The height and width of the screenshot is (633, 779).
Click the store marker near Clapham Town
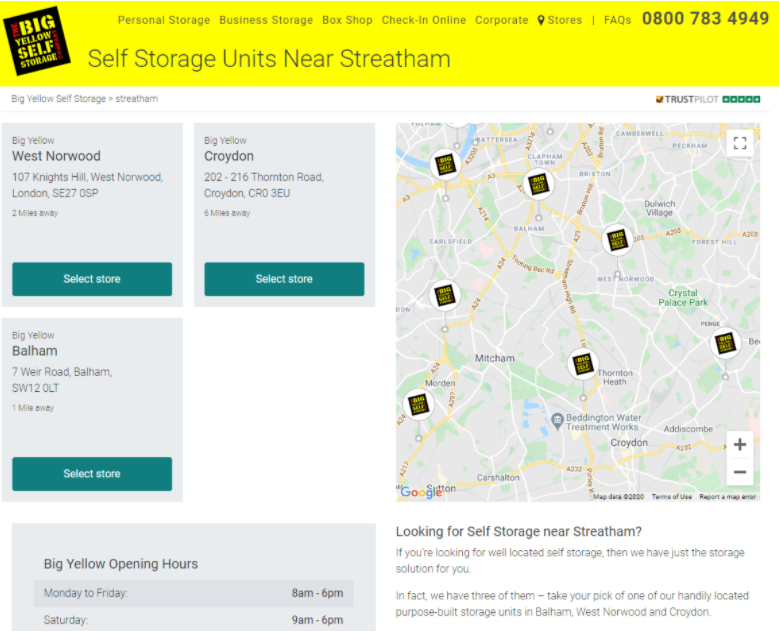point(539,184)
